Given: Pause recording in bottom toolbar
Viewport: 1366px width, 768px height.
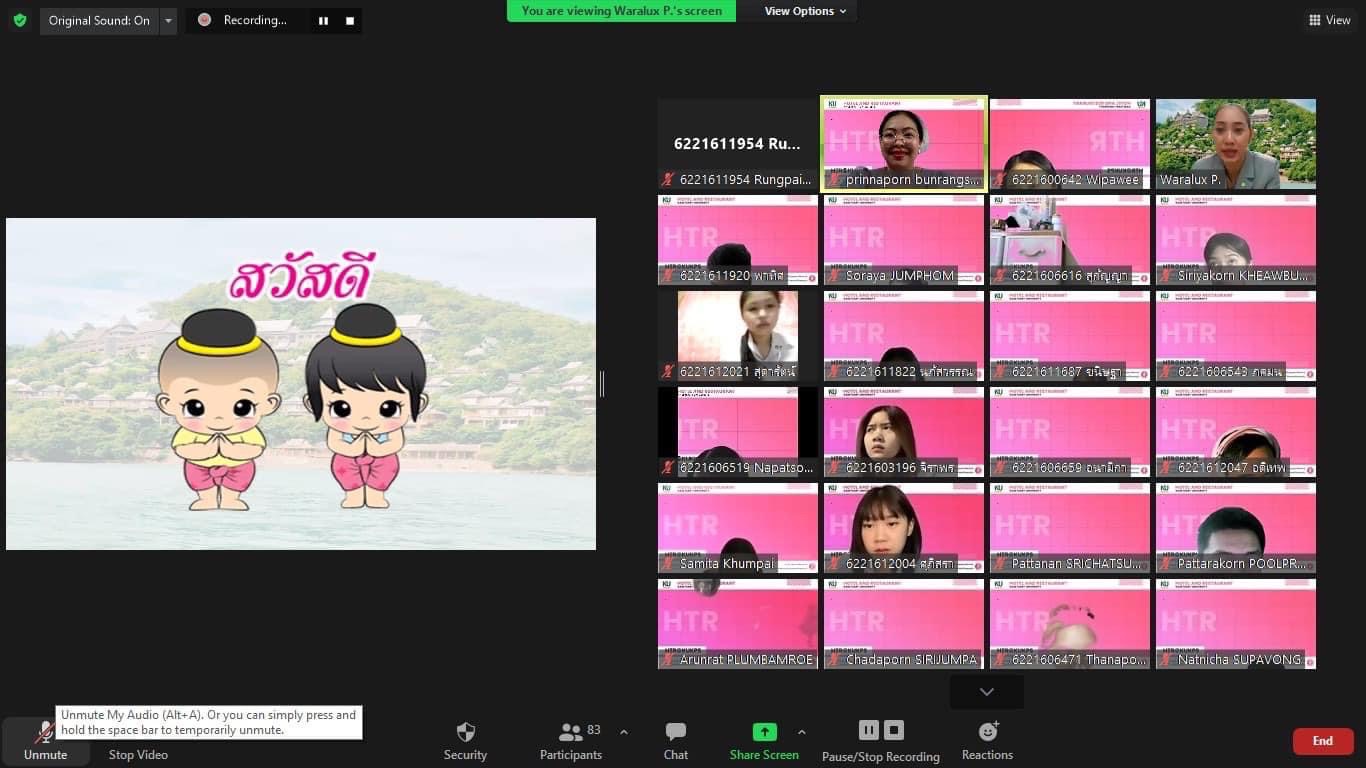Looking at the screenshot, I should [x=868, y=730].
